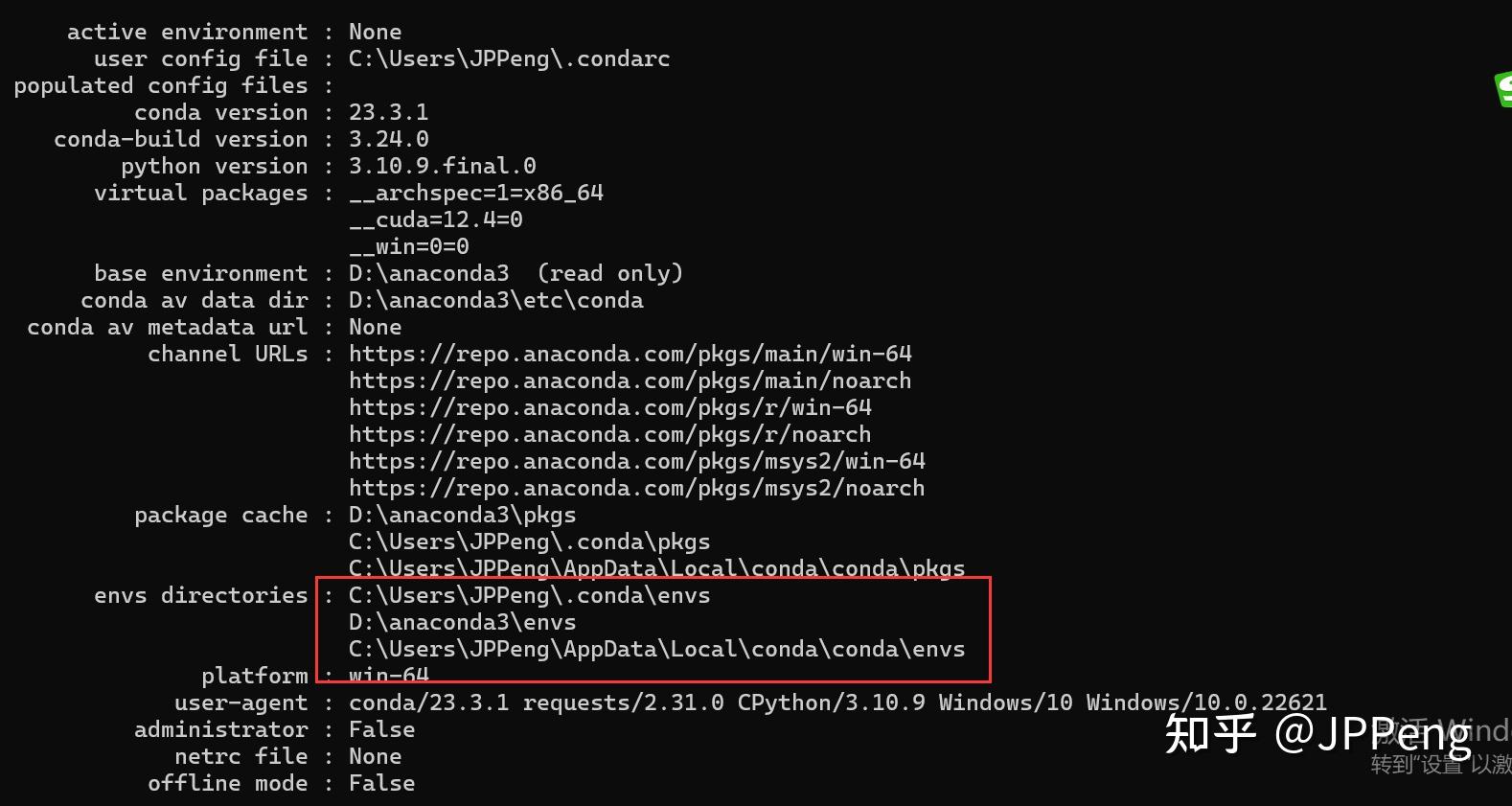Click the @JPPeng watermark username

point(1372,734)
